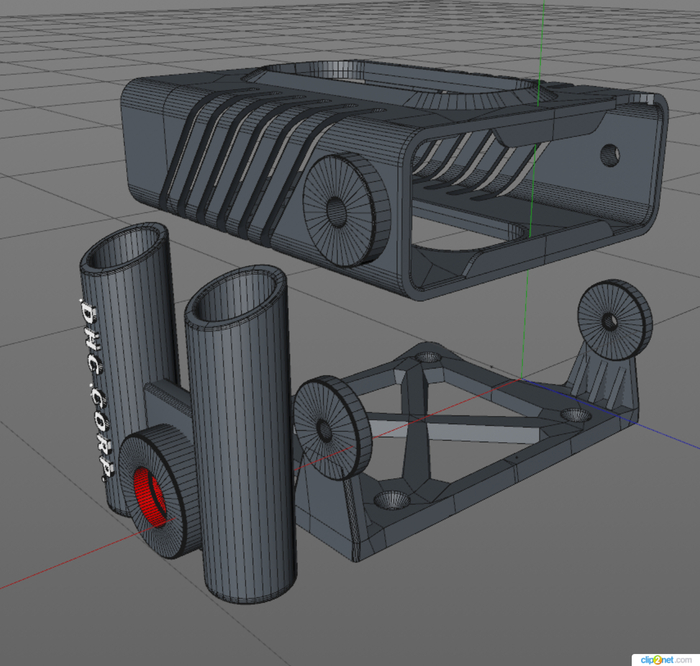
Task: Click the small round hole on housing's right side
Action: coord(609,155)
